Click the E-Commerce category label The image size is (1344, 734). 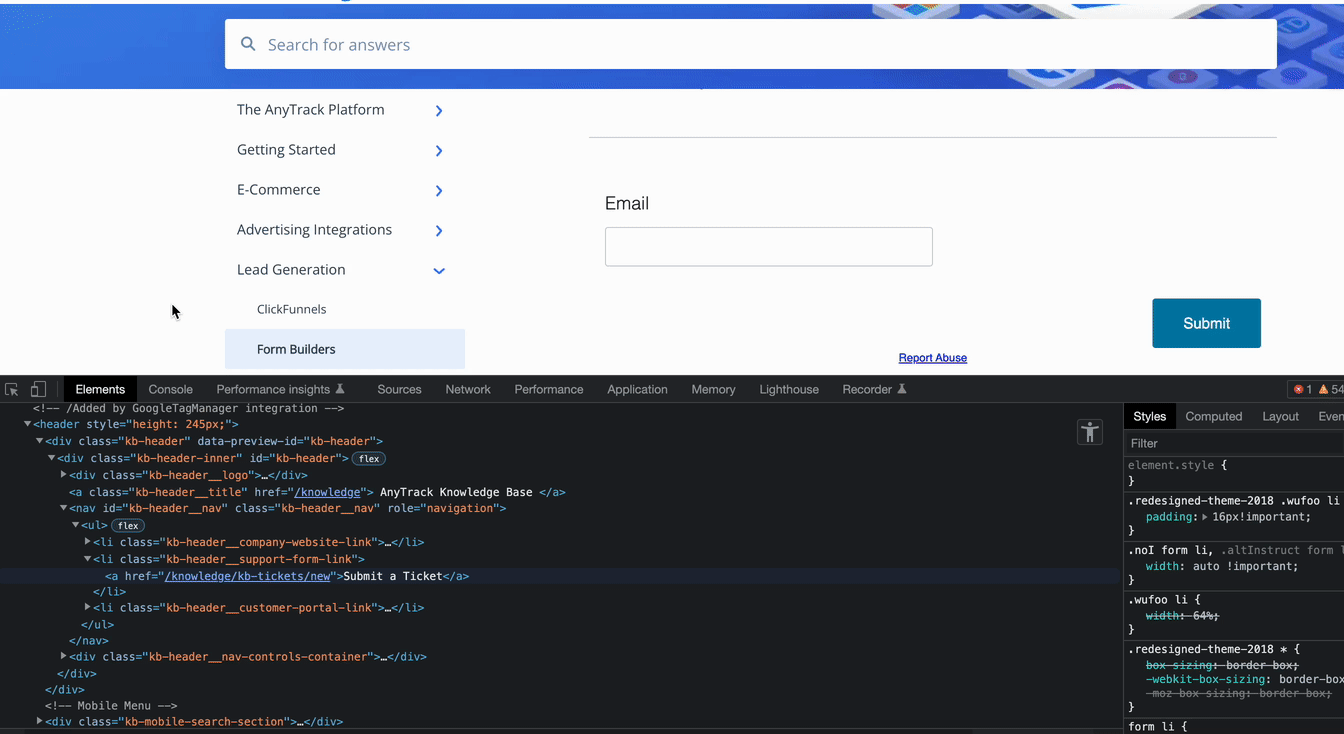279,189
